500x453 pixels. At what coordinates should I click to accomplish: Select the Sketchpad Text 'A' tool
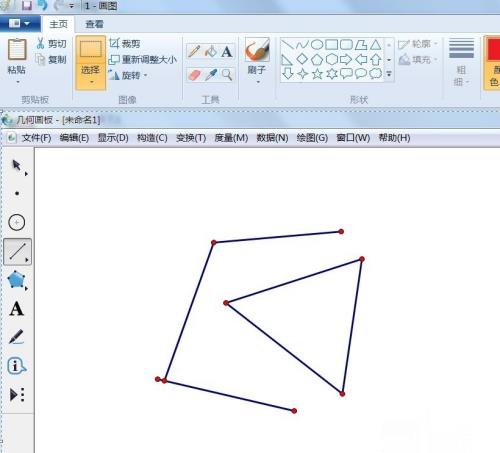[x=17, y=309]
